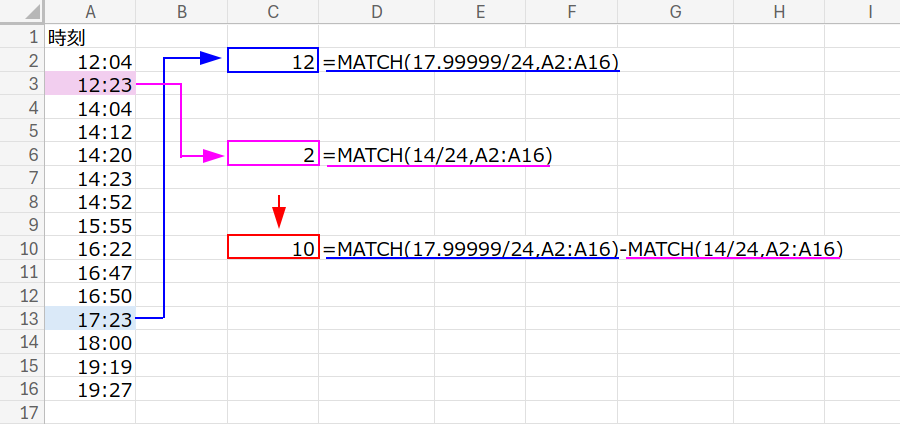Click red-bordered cell C10 showing 10

[273, 248]
